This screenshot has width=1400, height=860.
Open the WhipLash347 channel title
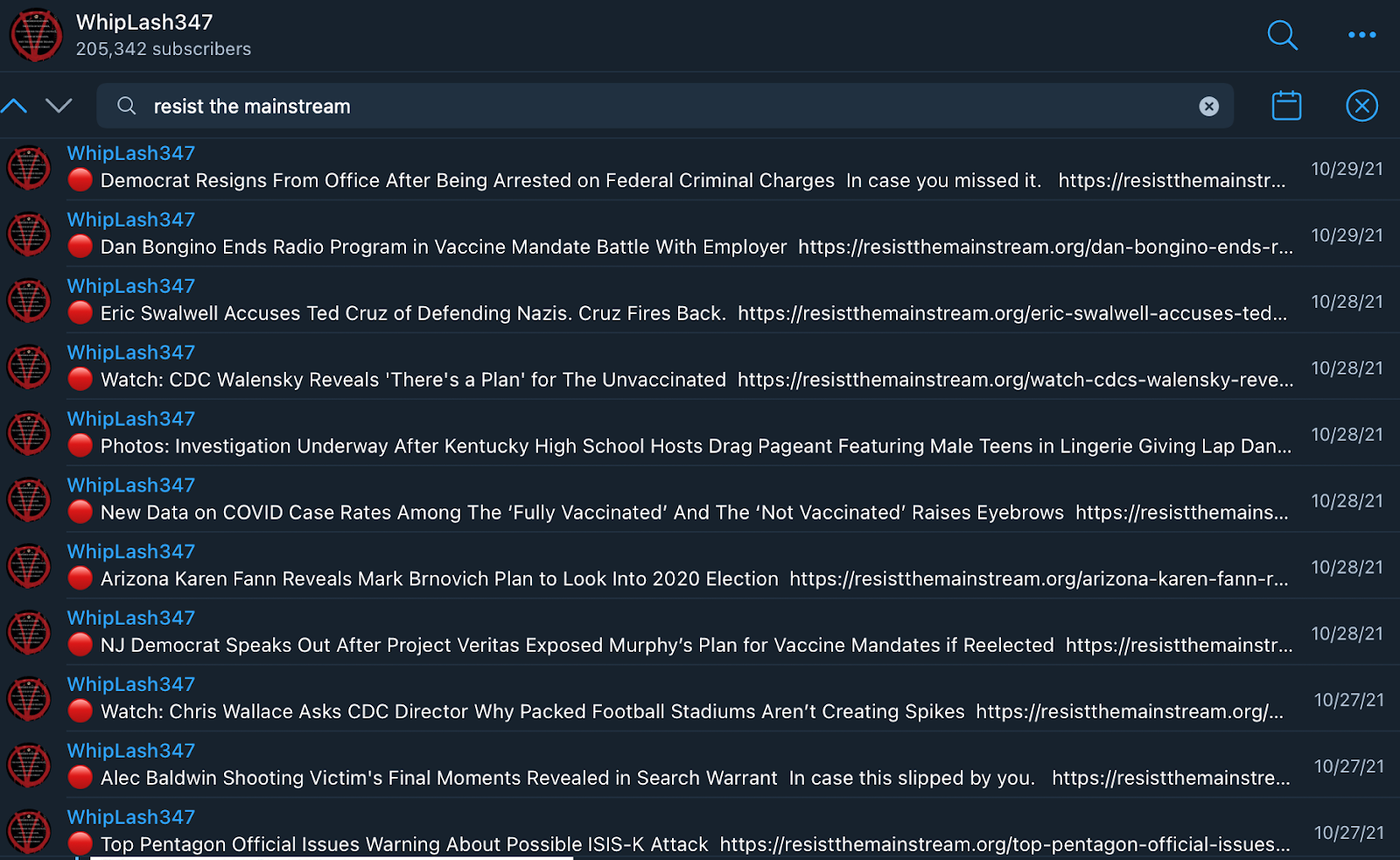144,23
